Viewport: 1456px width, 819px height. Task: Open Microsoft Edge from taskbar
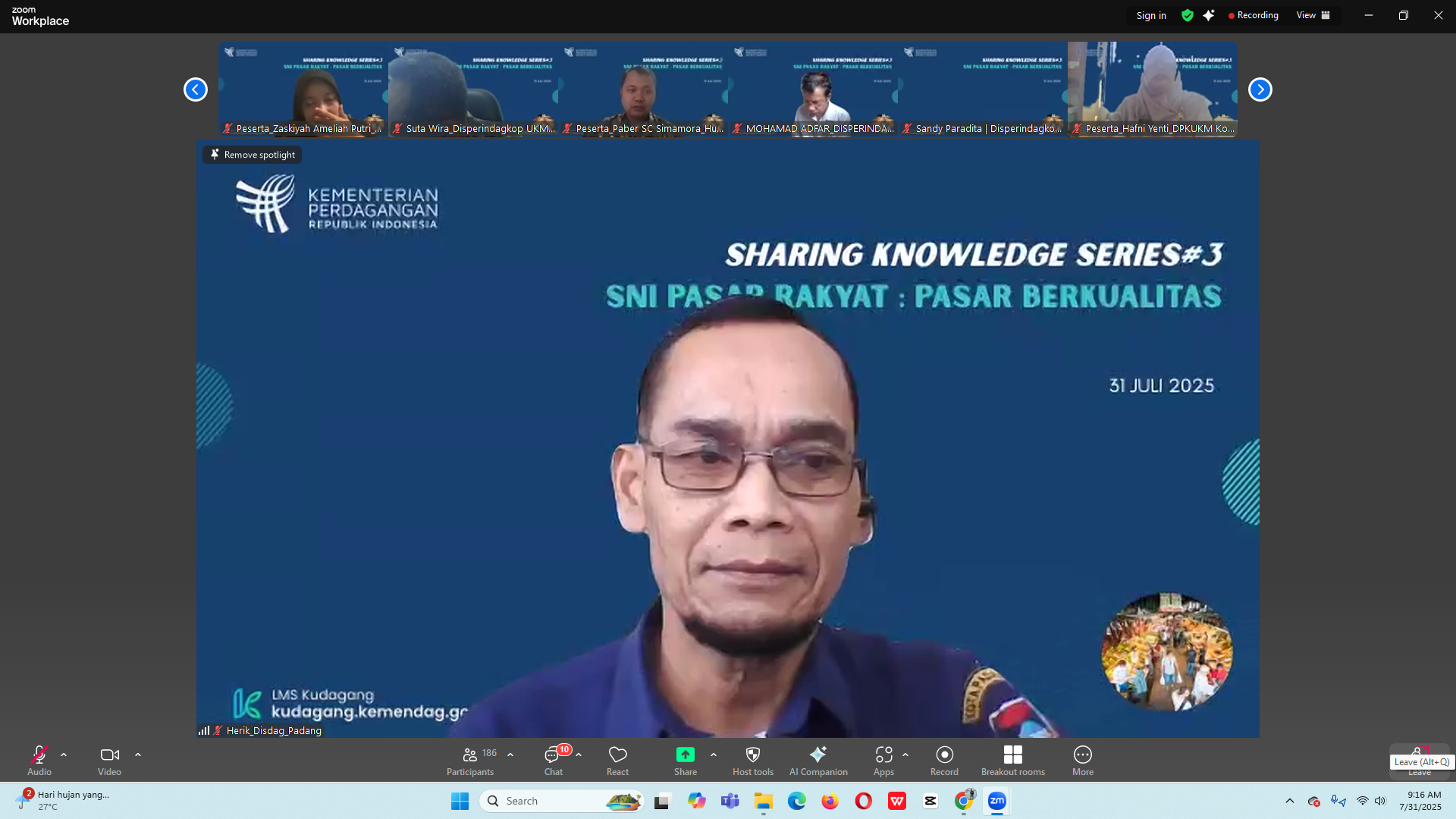(796, 801)
